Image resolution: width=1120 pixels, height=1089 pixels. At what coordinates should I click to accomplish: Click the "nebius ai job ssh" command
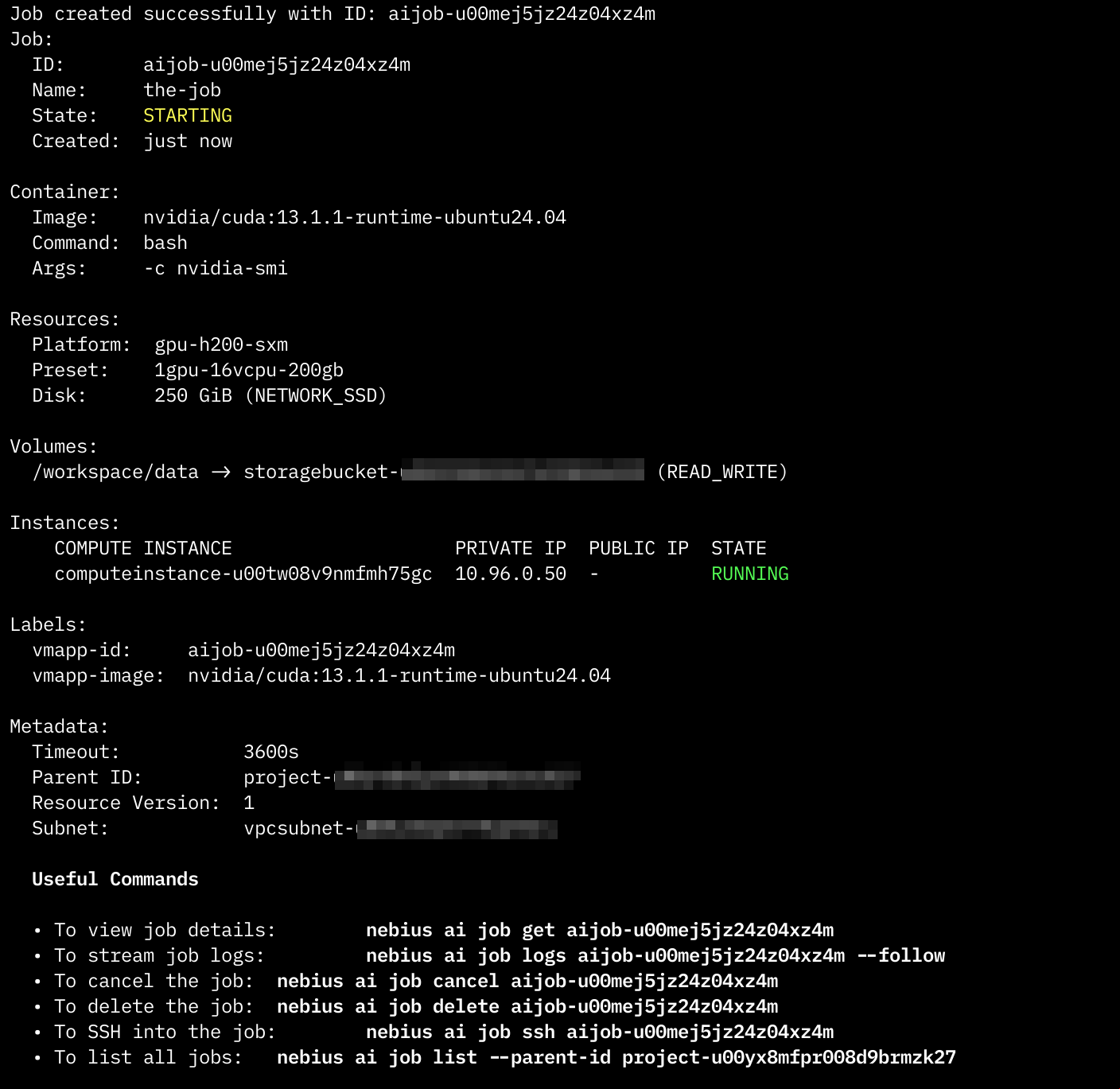tap(599, 1033)
